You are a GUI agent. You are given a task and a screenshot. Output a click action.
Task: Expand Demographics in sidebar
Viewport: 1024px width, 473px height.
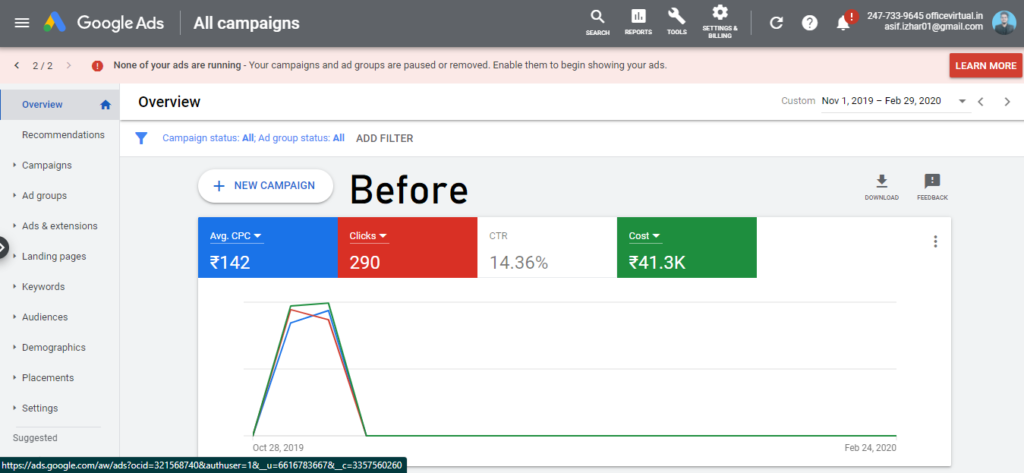pos(14,347)
